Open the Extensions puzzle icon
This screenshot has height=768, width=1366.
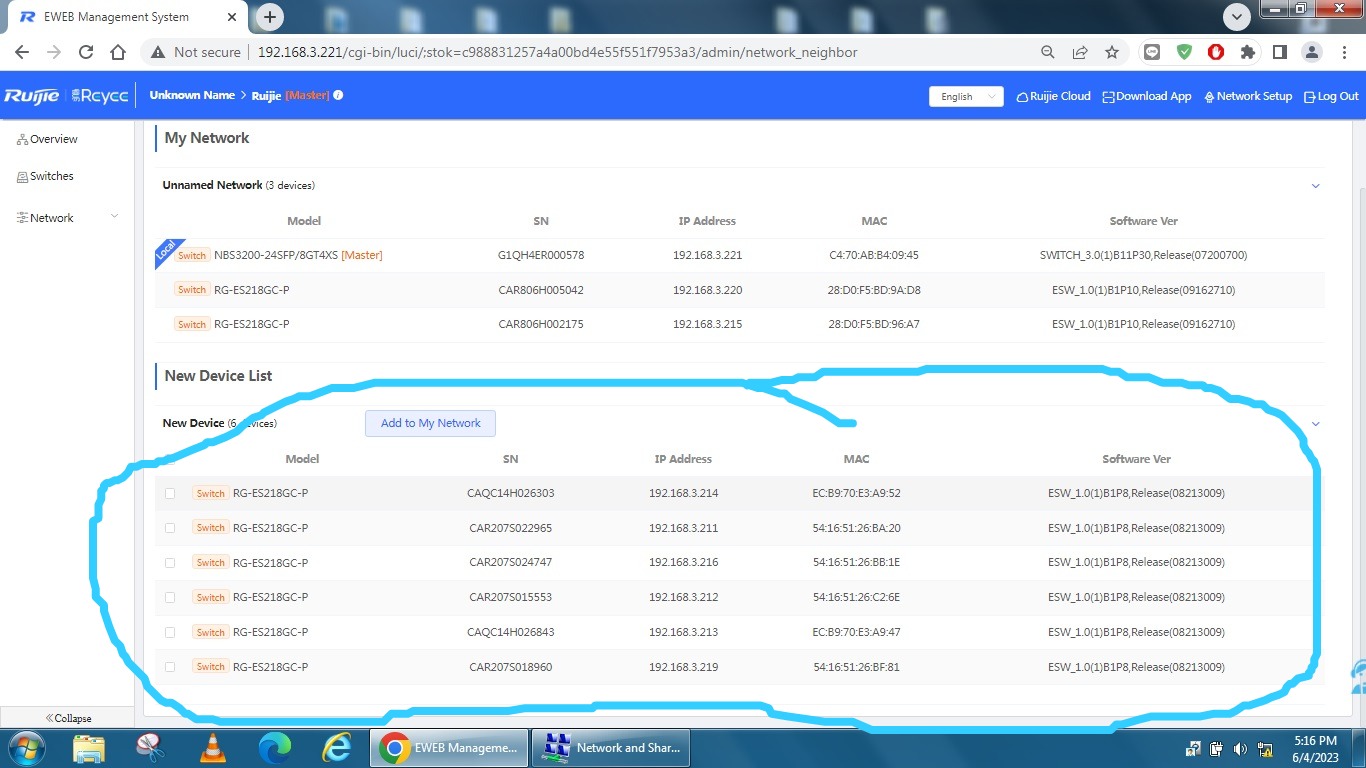point(1247,52)
